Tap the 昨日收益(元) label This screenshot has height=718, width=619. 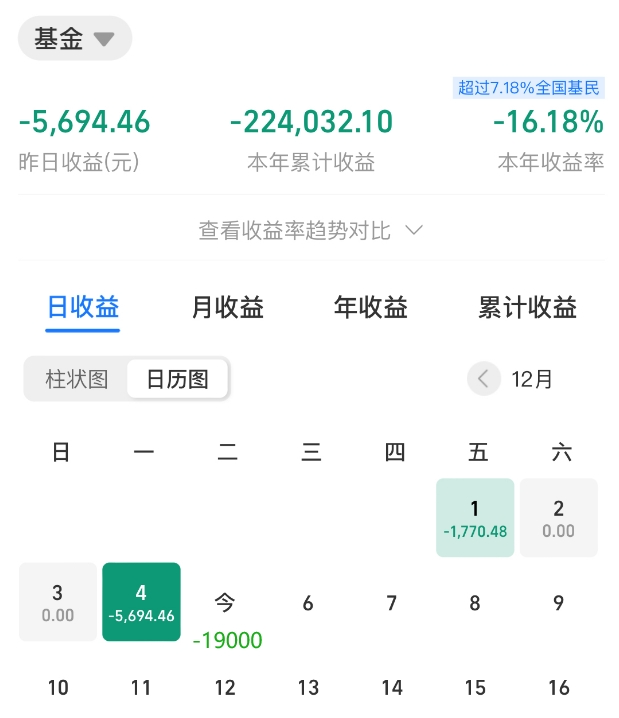click(79, 163)
